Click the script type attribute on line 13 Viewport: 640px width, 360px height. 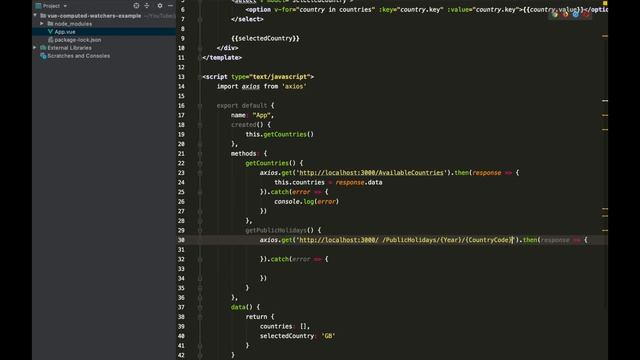pyautogui.click(x=271, y=77)
